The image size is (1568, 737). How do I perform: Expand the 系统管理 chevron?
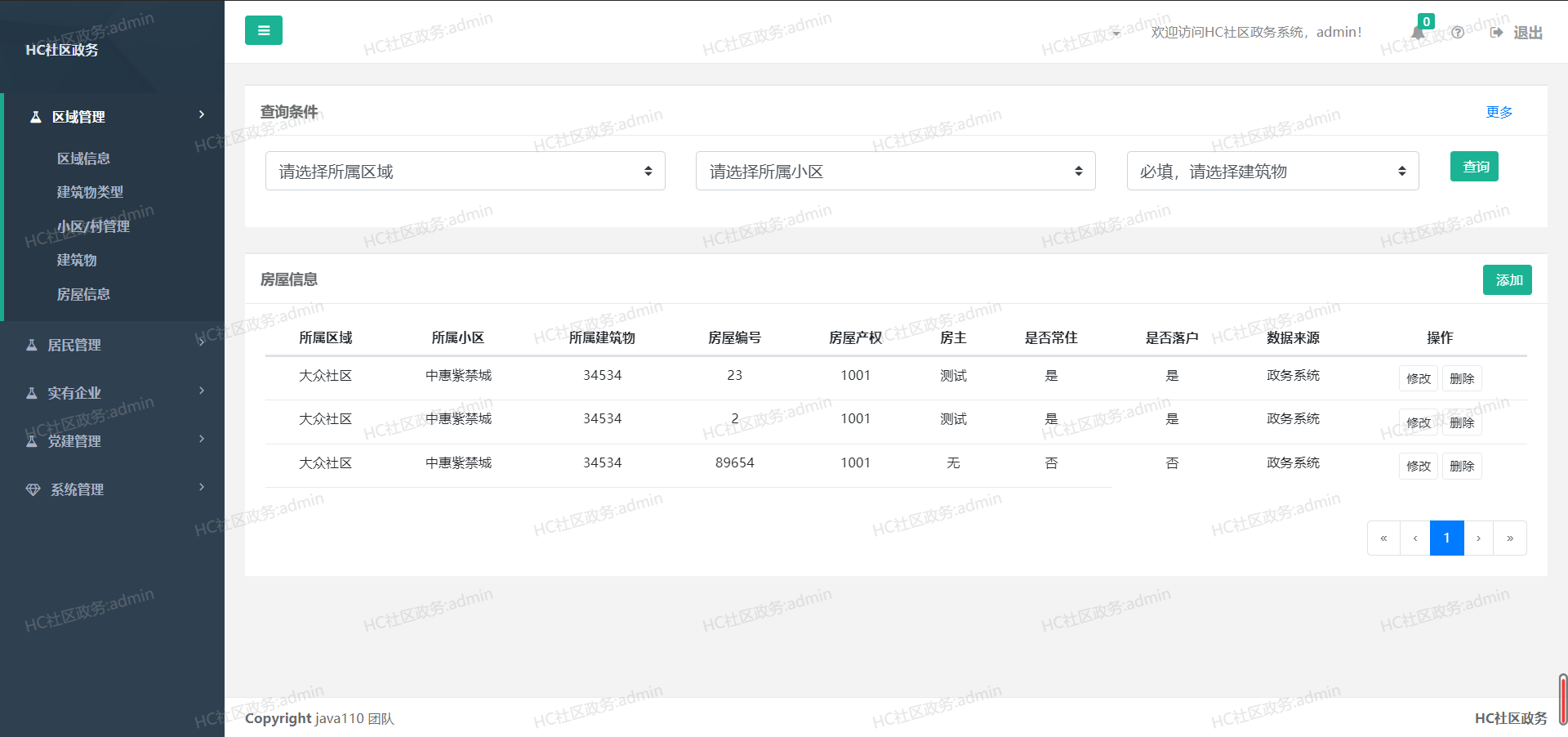(201, 487)
